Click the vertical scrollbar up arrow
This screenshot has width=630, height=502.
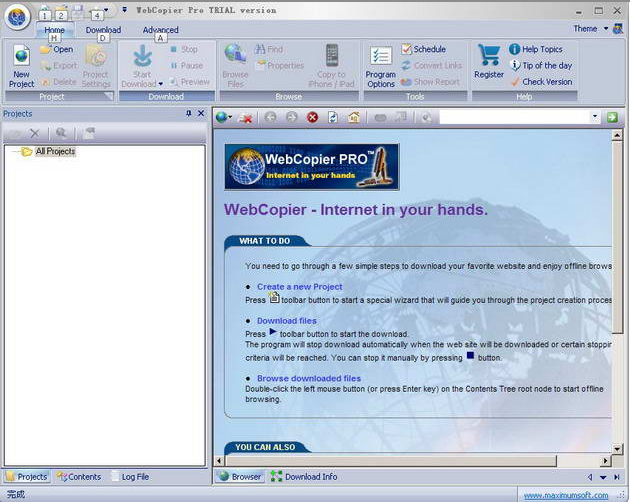(x=617, y=135)
